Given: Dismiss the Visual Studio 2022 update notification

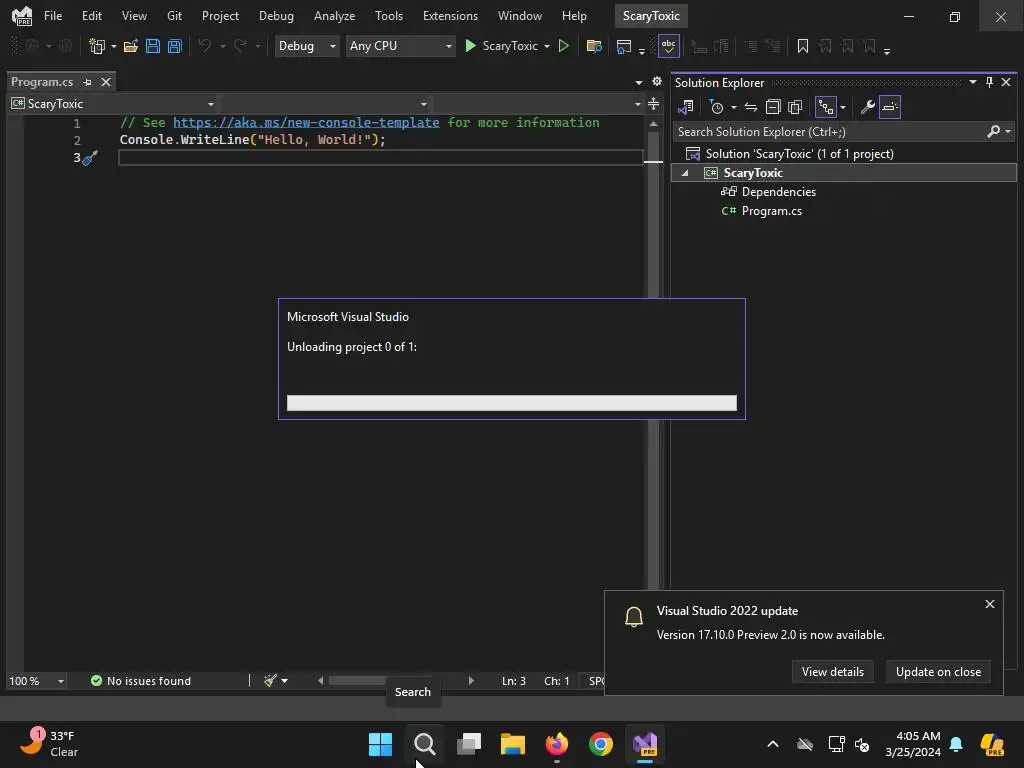Looking at the screenshot, I should pyautogui.click(x=989, y=604).
